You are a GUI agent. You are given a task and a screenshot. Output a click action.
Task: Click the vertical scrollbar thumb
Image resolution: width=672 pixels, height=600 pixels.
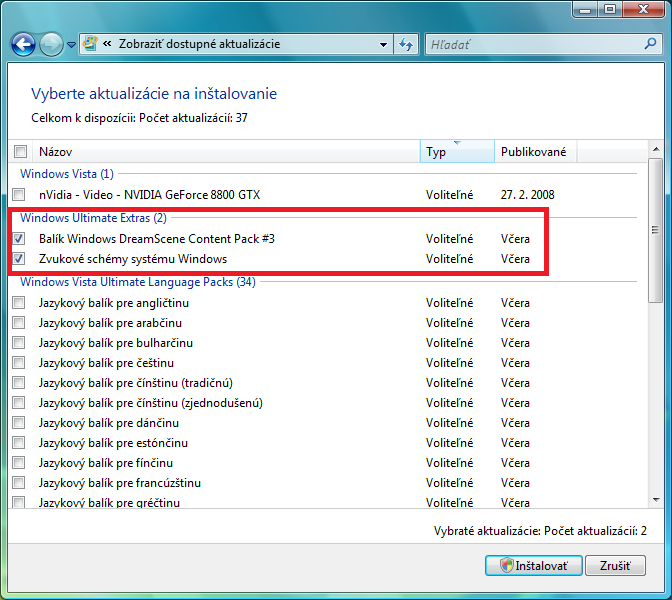click(x=656, y=231)
